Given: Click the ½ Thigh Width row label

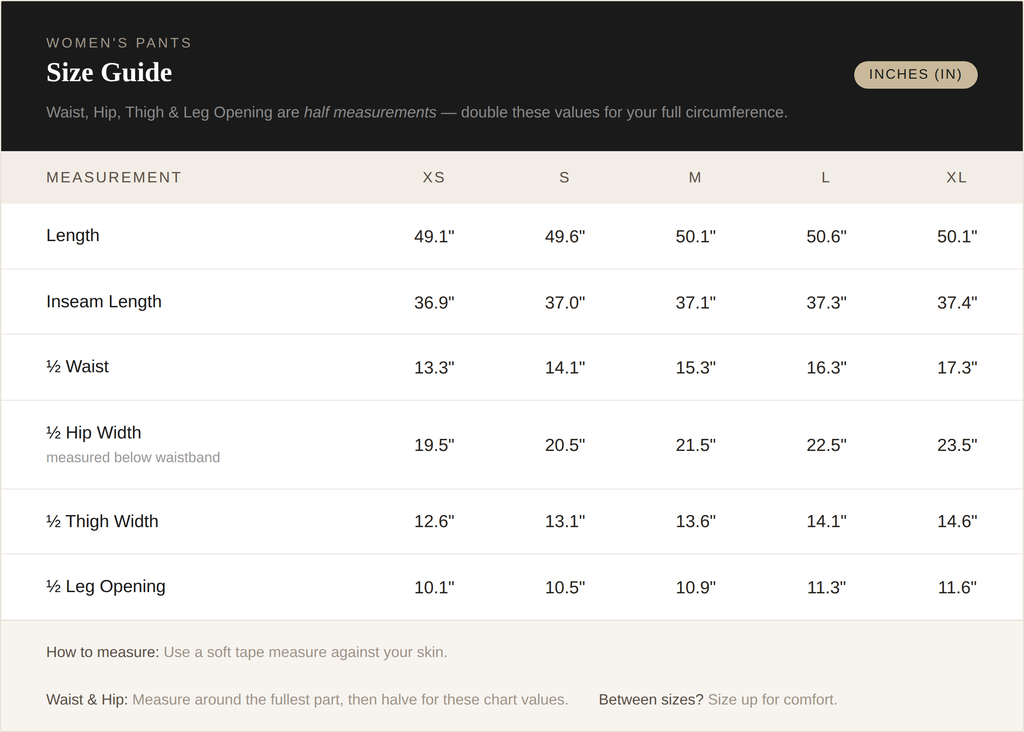Looking at the screenshot, I should (102, 522).
